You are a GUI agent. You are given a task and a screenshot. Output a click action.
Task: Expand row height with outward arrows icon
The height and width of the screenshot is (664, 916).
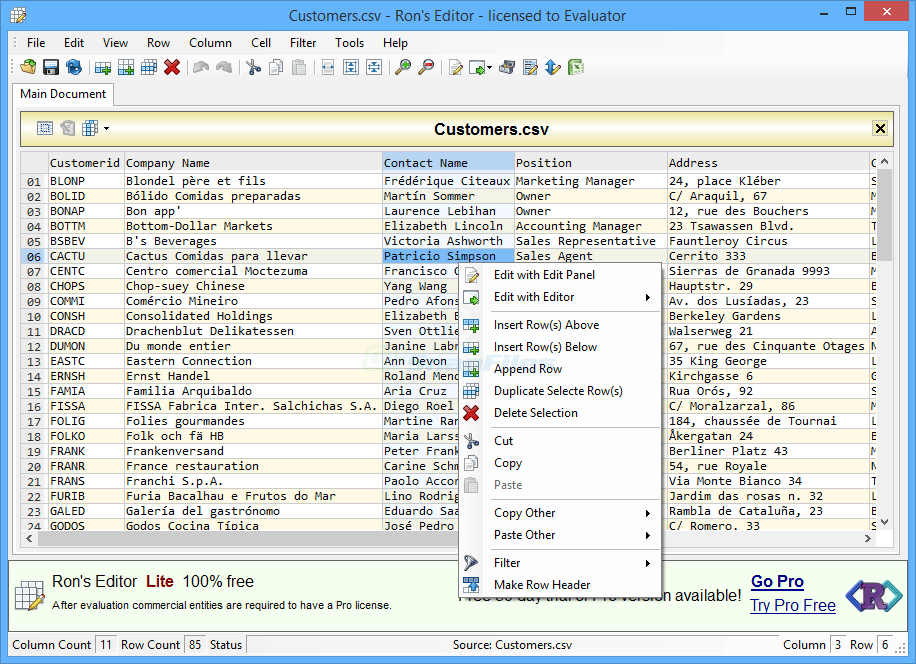[x=351, y=67]
